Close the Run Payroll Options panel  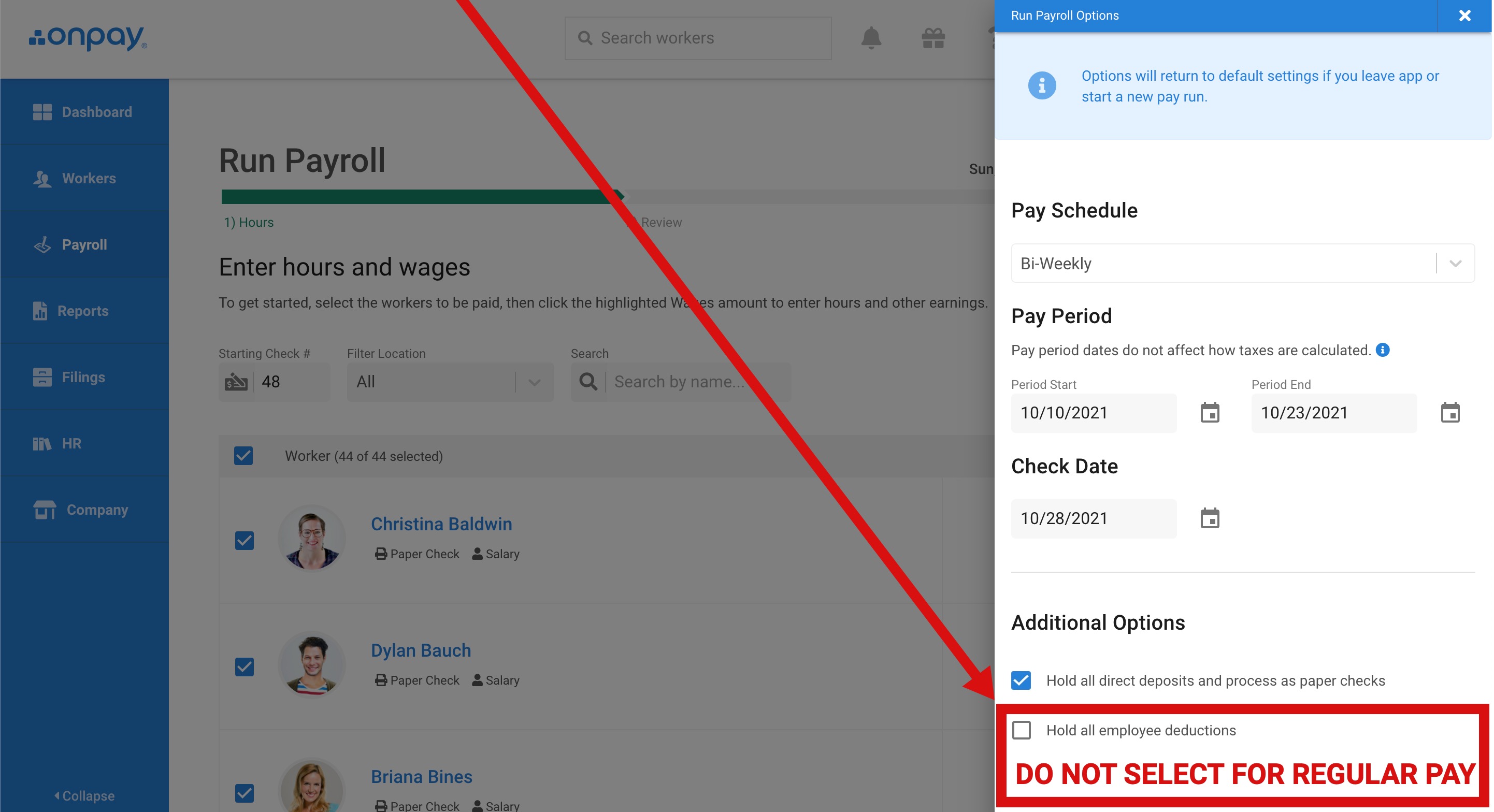coord(1464,16)
